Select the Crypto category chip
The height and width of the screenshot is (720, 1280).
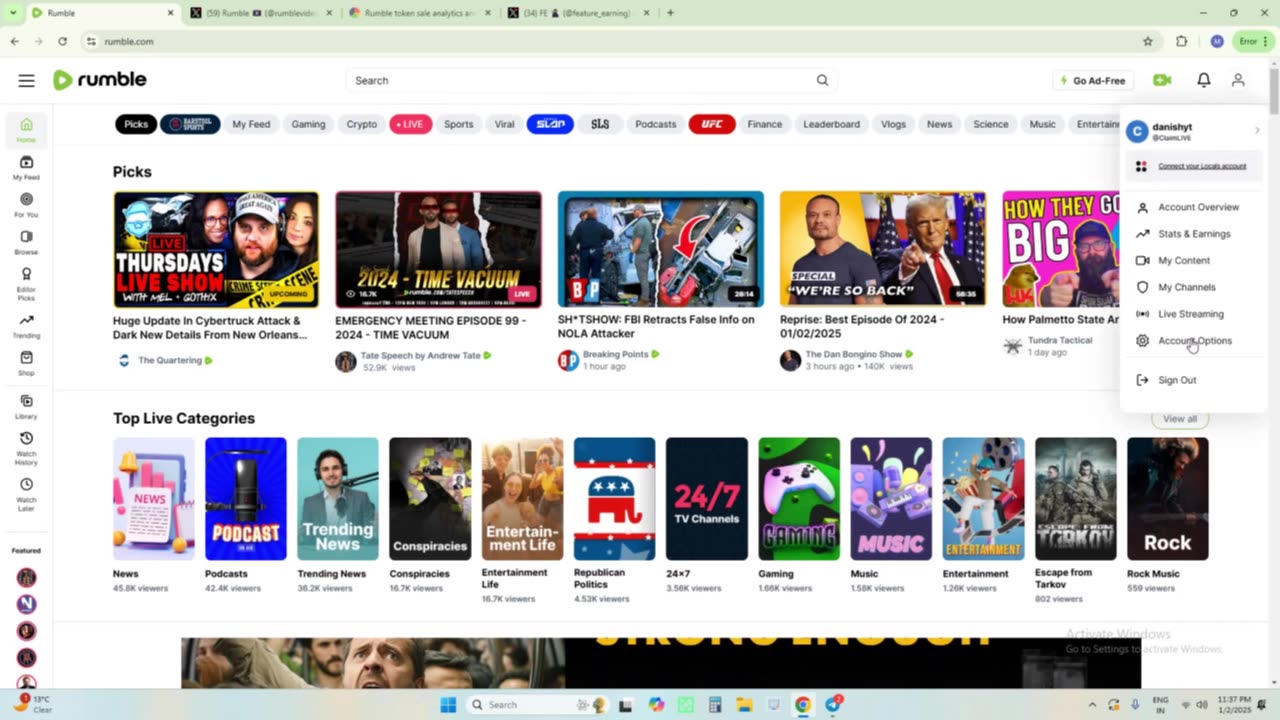(x=361, y=124)
